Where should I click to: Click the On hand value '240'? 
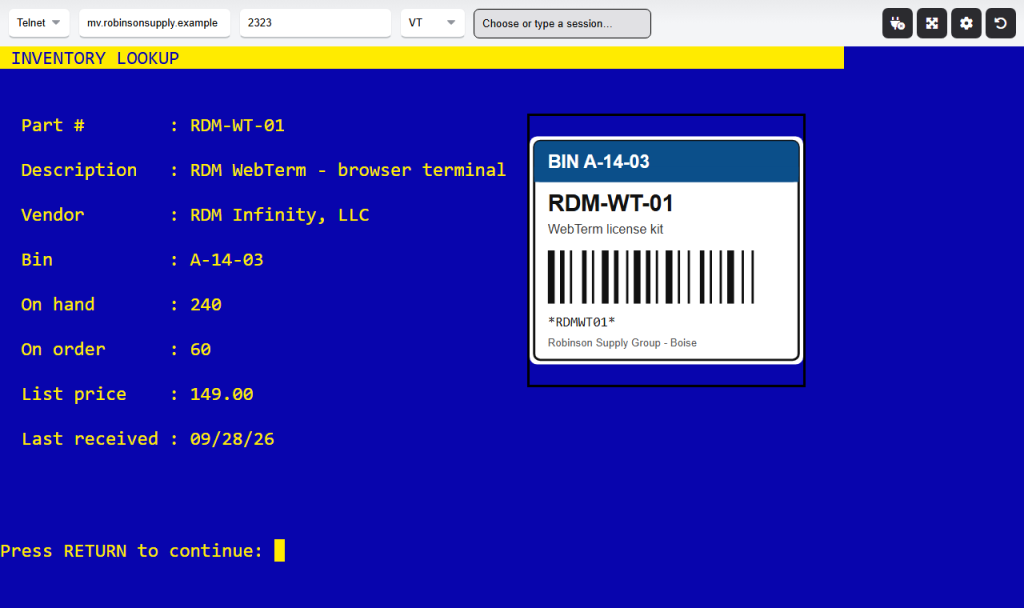pyautogui.click(x=206, y=305)
